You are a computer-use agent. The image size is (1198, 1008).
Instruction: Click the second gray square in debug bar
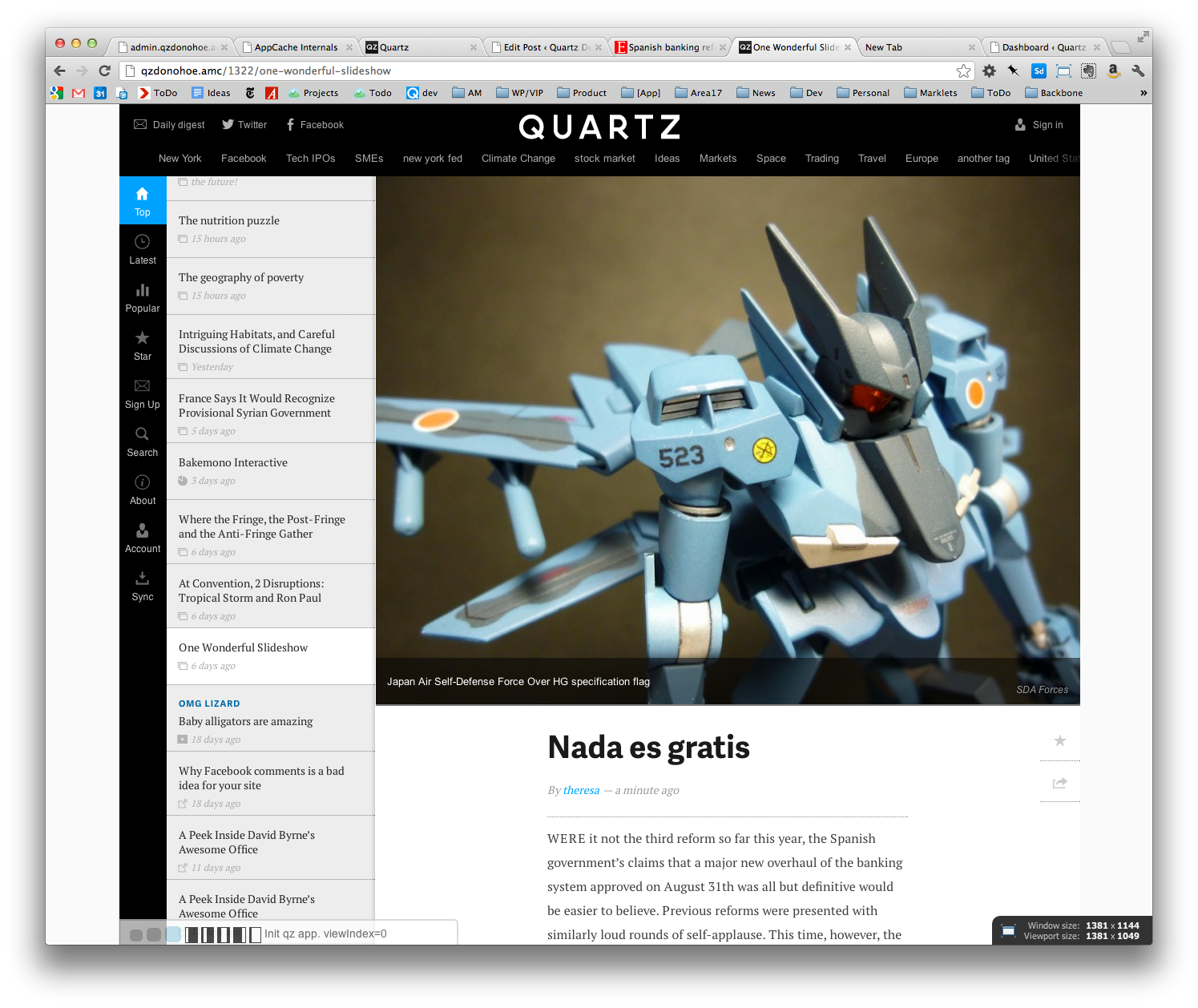coord(154,935)
